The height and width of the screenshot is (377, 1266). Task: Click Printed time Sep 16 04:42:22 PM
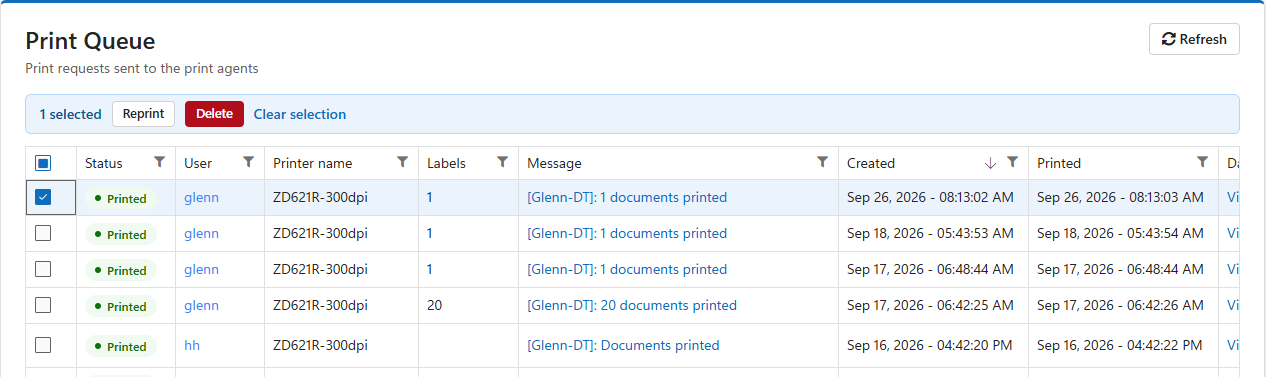(1120, 345)
